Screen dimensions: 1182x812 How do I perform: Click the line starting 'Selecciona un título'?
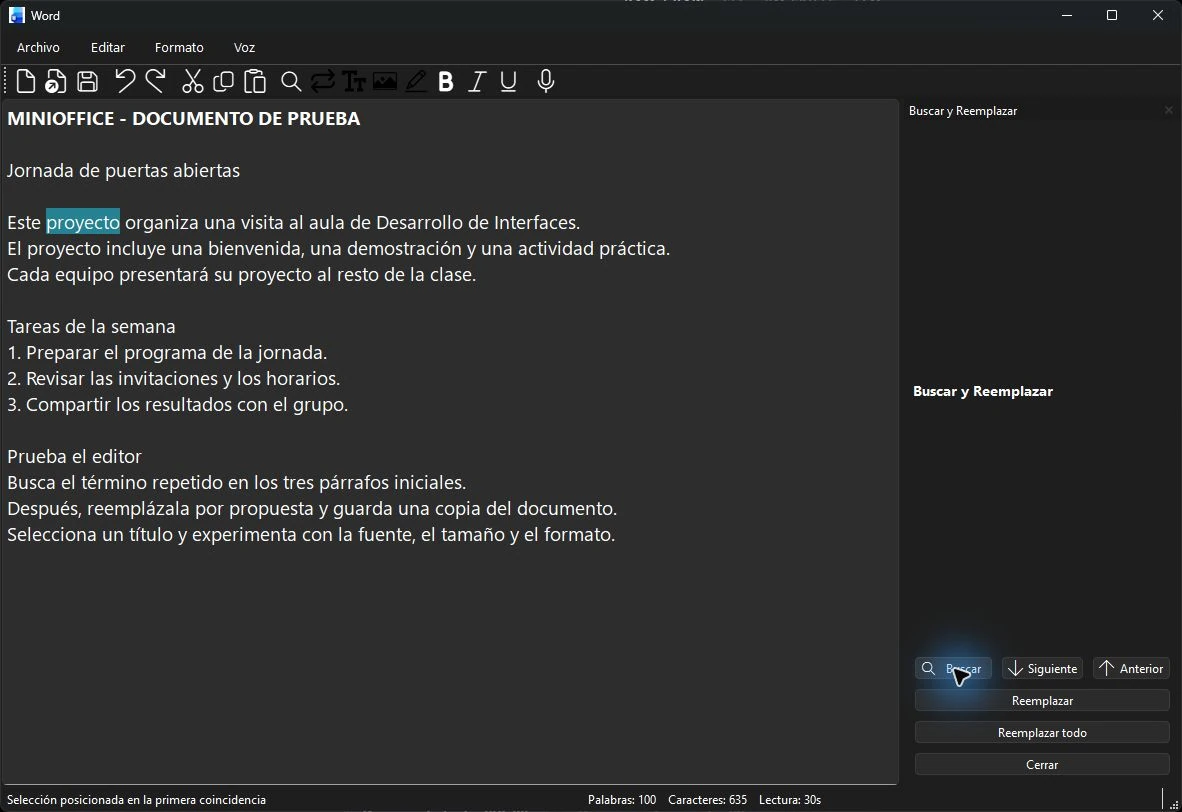tap(311, 535)
